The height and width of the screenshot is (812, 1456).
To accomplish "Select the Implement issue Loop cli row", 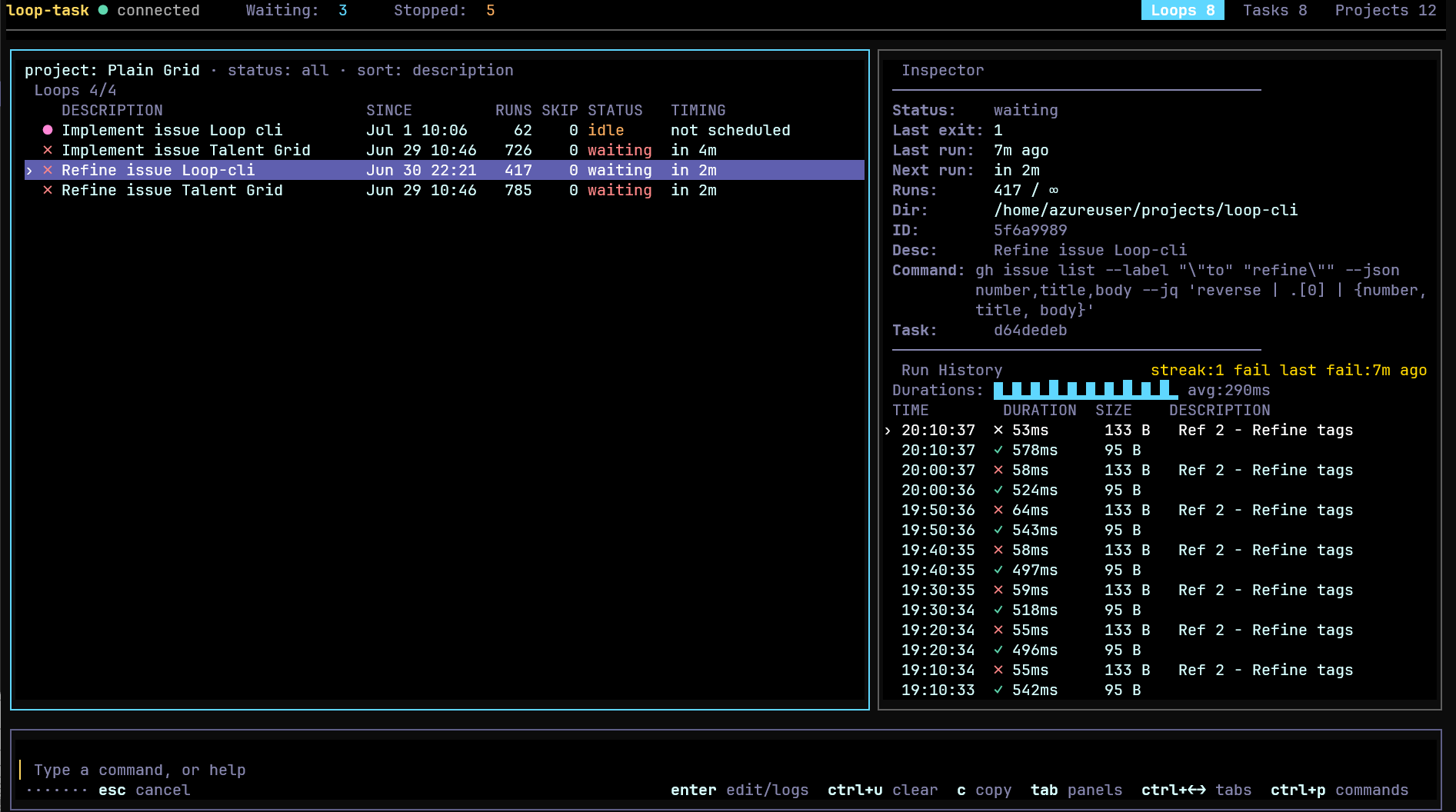I will [445, 130].
